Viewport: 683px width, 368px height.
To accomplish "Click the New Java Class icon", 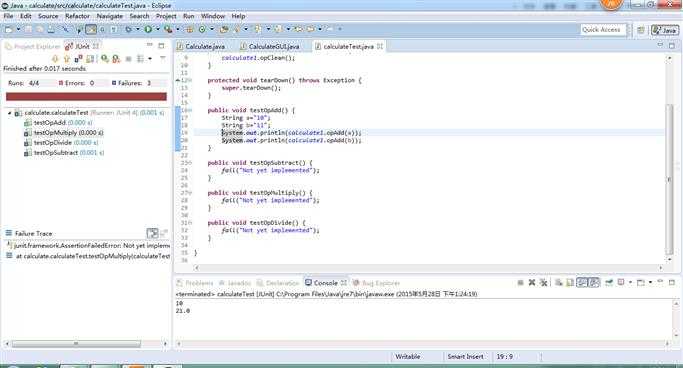I will point(202,30).
